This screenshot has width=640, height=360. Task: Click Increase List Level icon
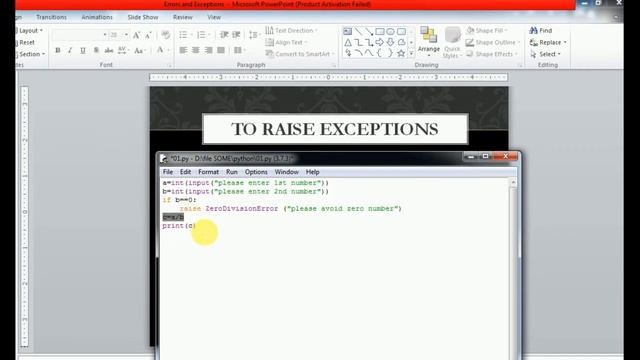click(236, 35)
